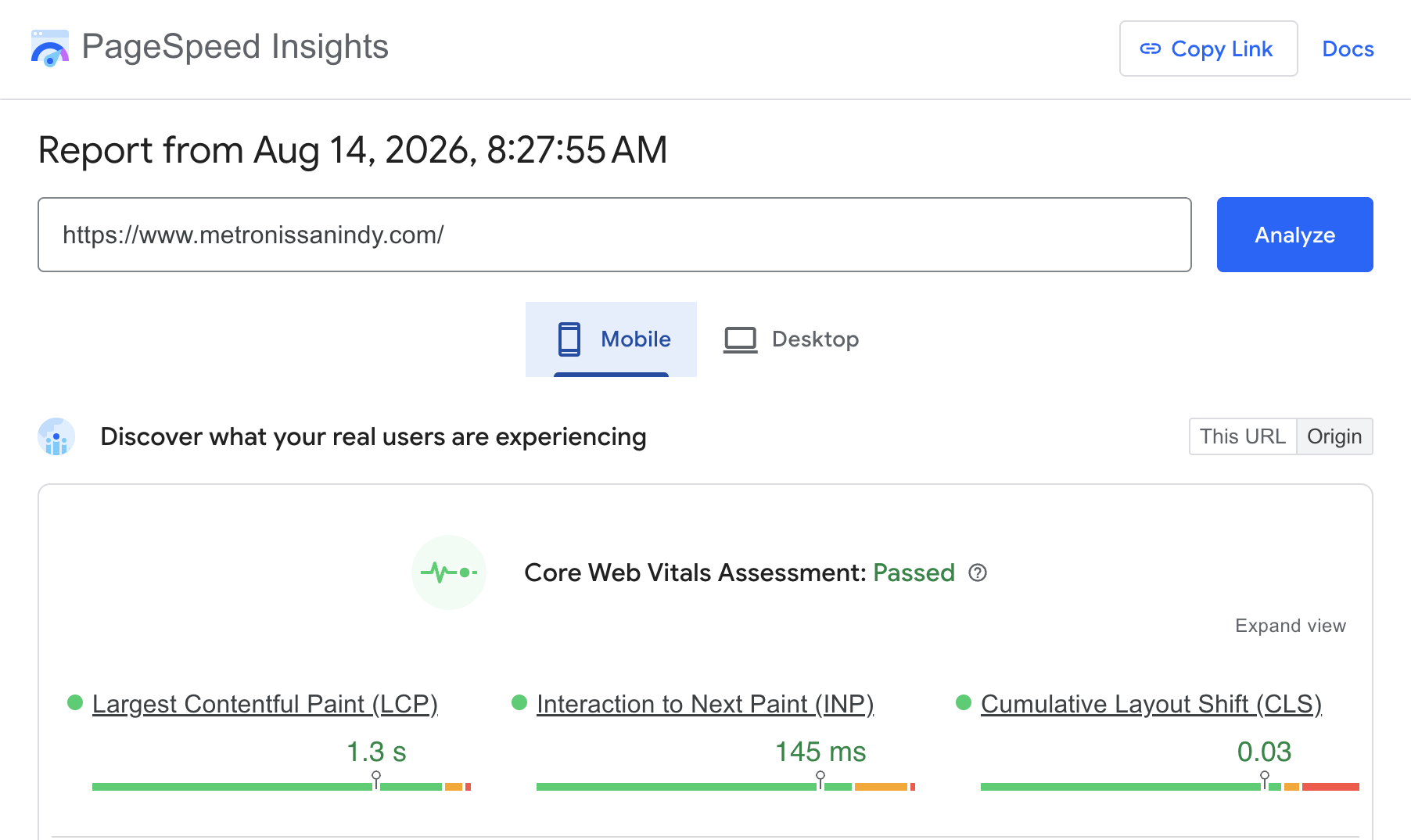The image size is (1411, 840).
Task: Click the 145 ms INP value
Action: point(820,752)
